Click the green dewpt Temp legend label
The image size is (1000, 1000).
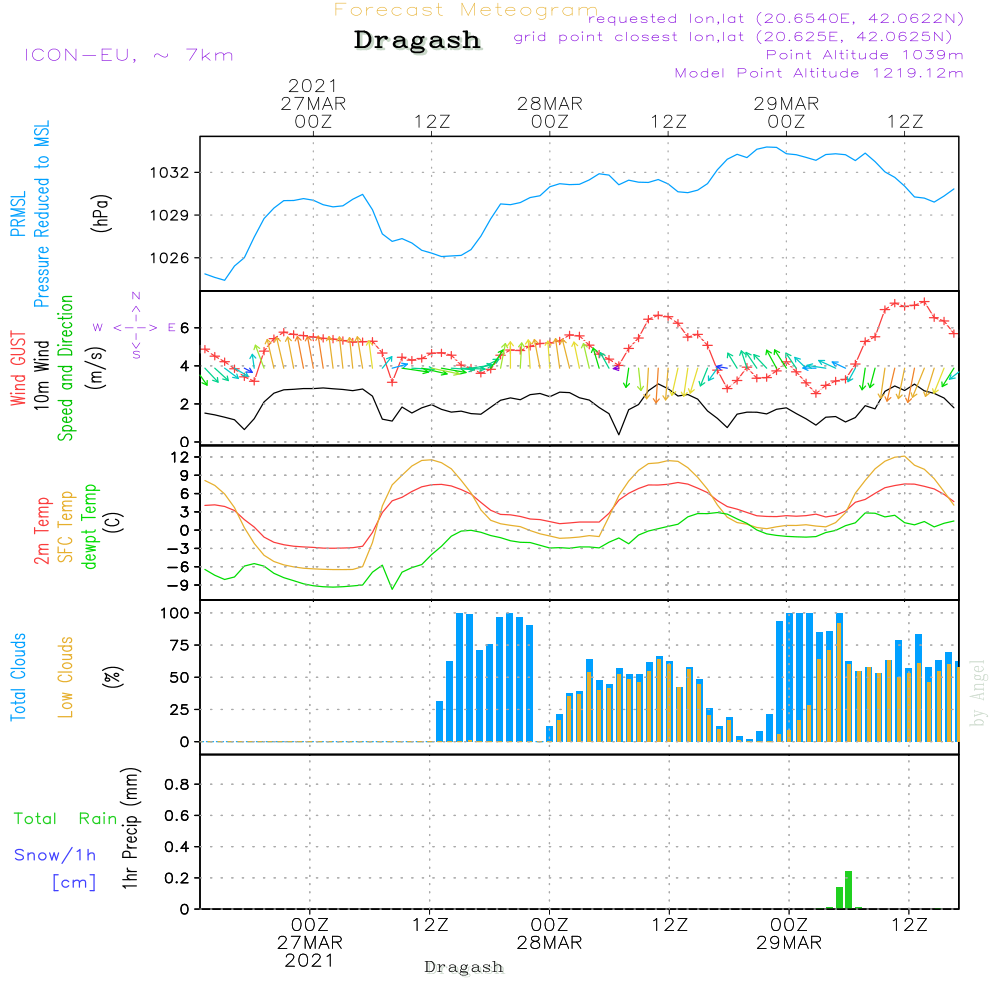(x=90, y=526)
